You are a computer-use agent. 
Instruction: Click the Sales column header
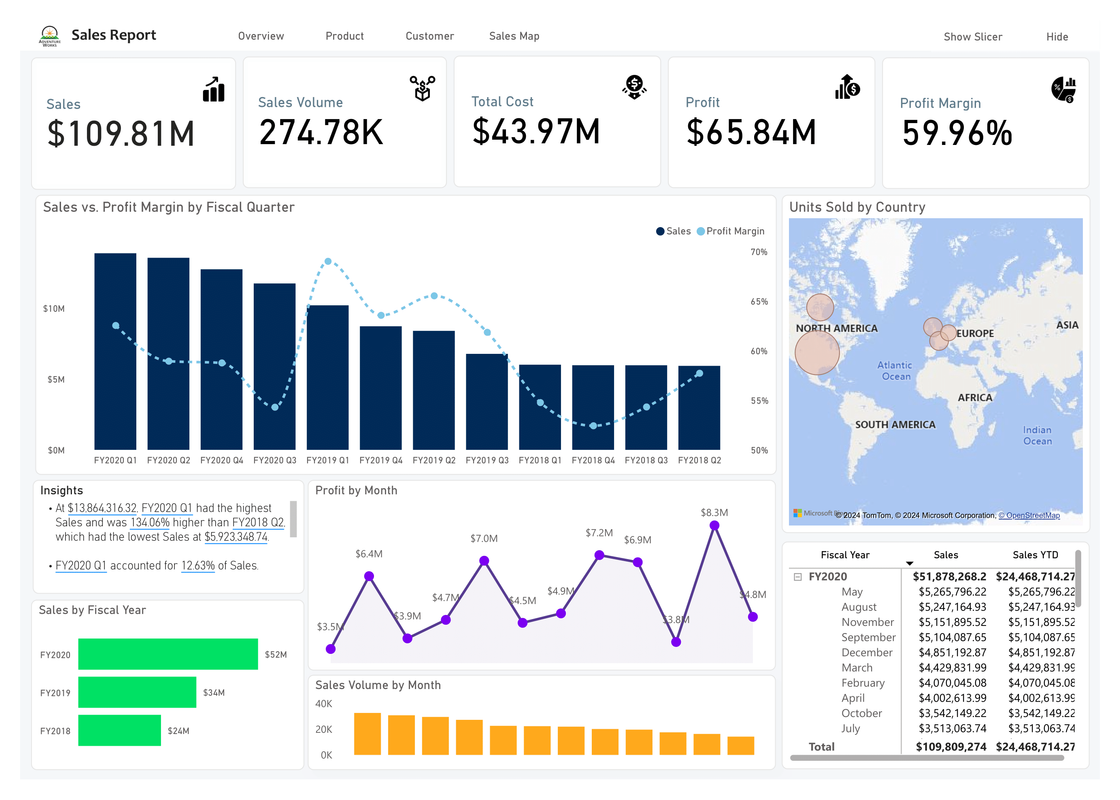pyautogui.click(x=946, y=555)
